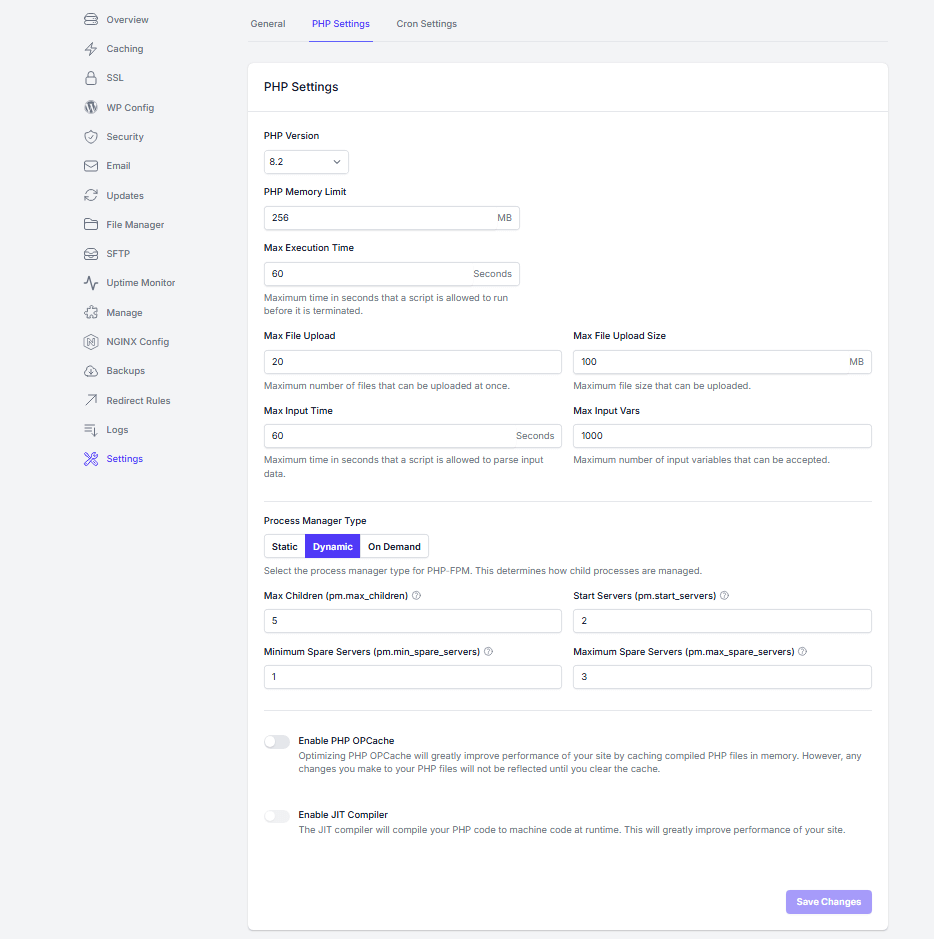The width and height of the screenshot is (934, 939).
Task: Click the PHP Memory Limit input field
Action: tap(380, 218)
